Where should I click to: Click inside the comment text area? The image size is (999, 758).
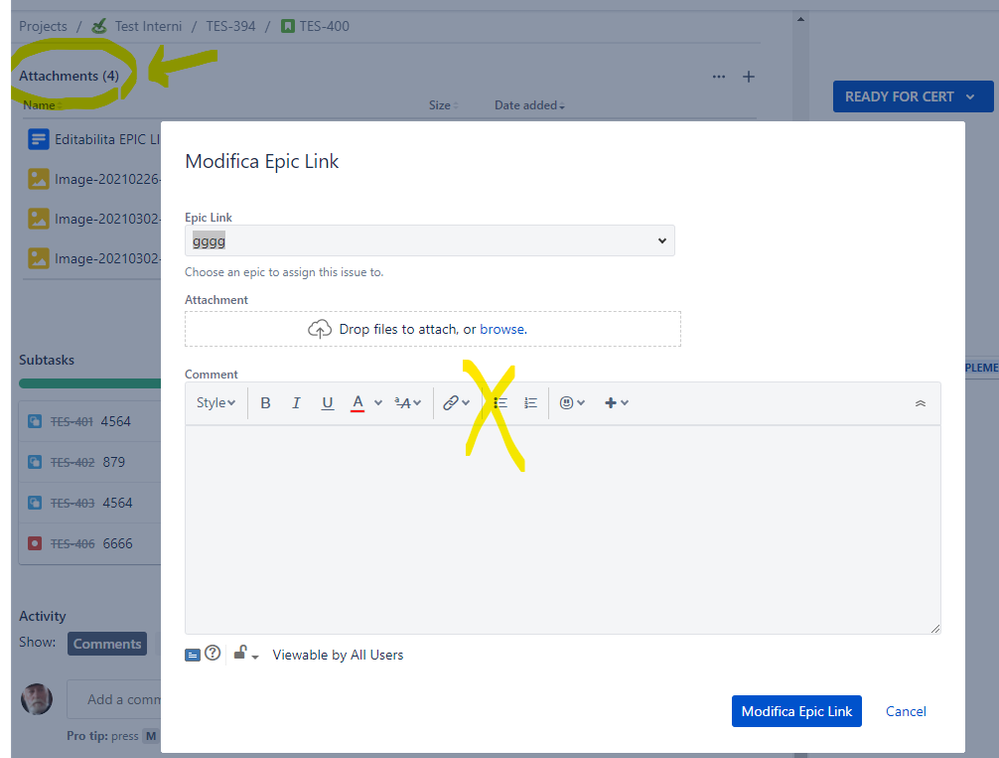point(563,529)
